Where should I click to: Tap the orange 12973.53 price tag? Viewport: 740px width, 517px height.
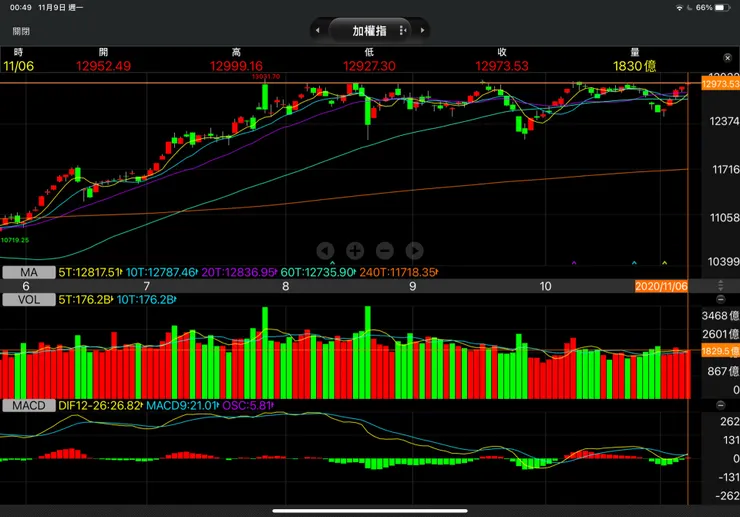(x=720, y=84)
